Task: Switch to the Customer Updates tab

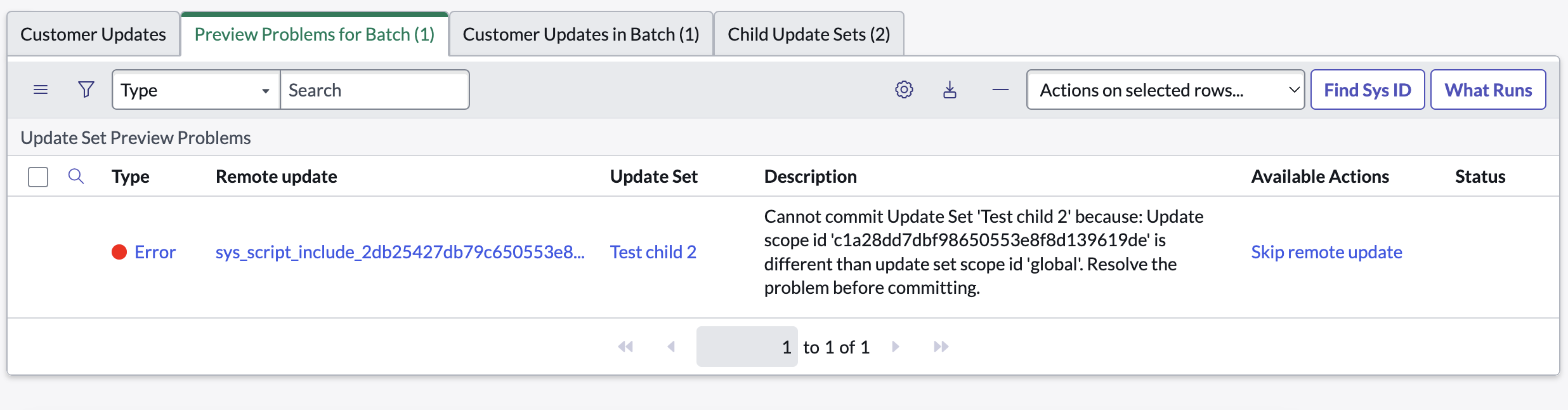Action: (x=93, y=34)
